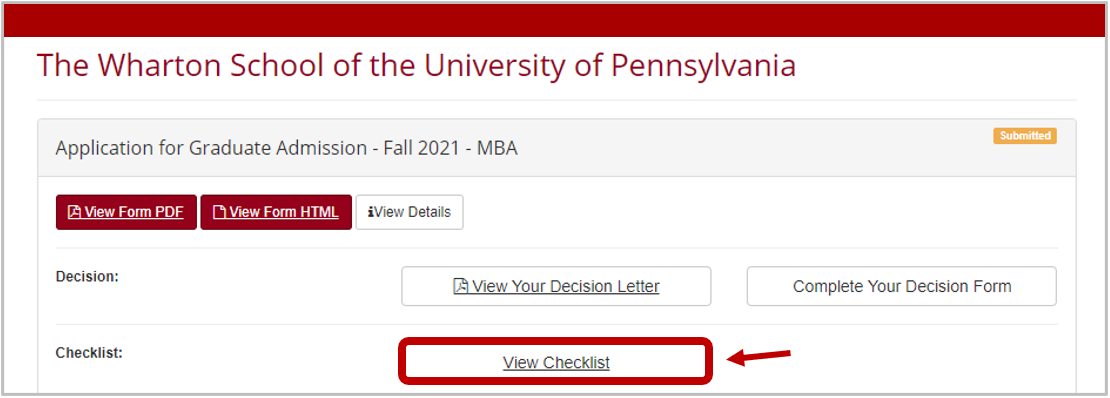This screenshot has width=1110, height=398.
Task: Click the red arrow pointing at View Checklist
Action: click(759, 356)
